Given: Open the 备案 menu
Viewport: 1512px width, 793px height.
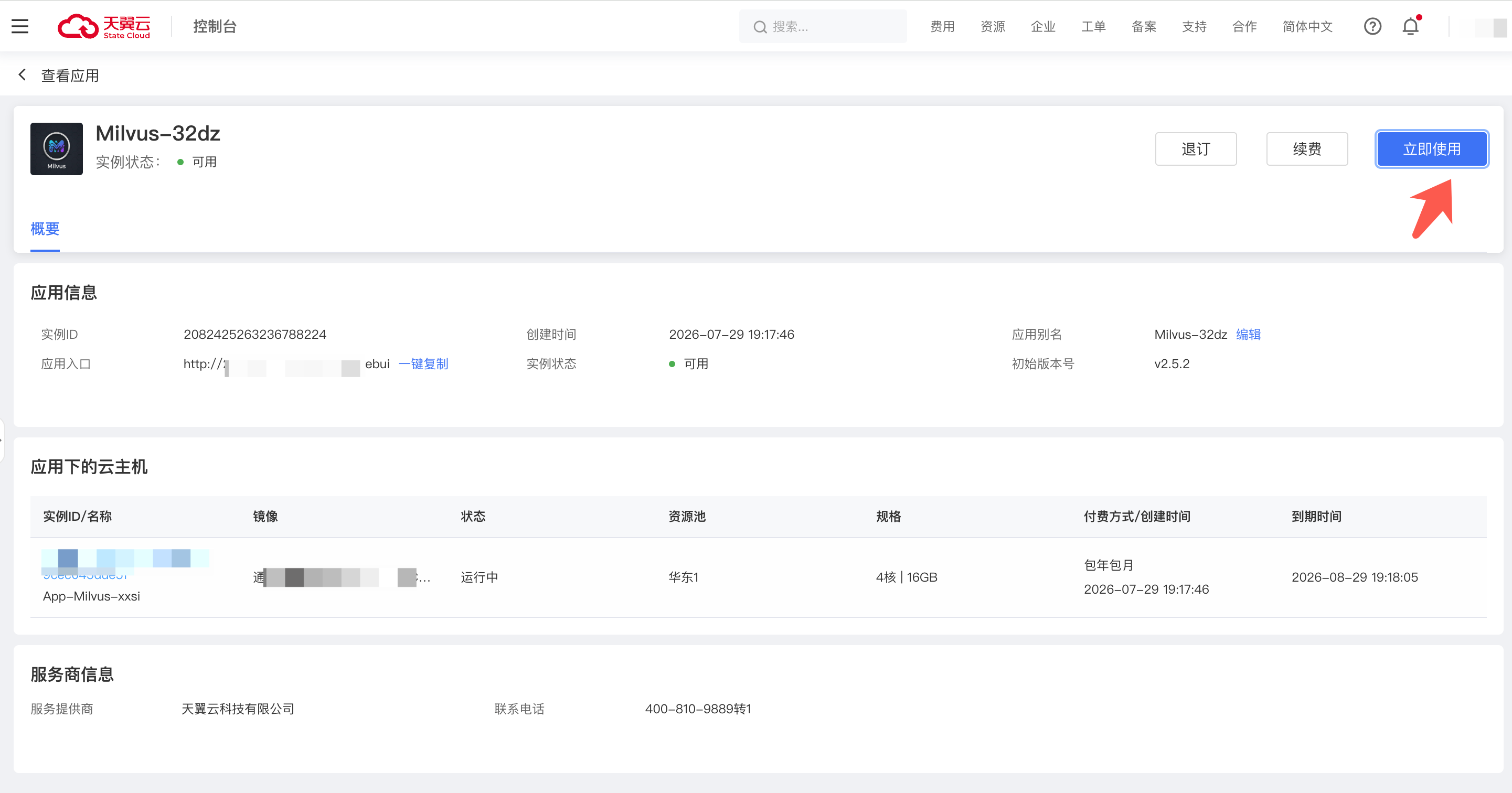Looking at the screenshot, I should point(1144,26).
